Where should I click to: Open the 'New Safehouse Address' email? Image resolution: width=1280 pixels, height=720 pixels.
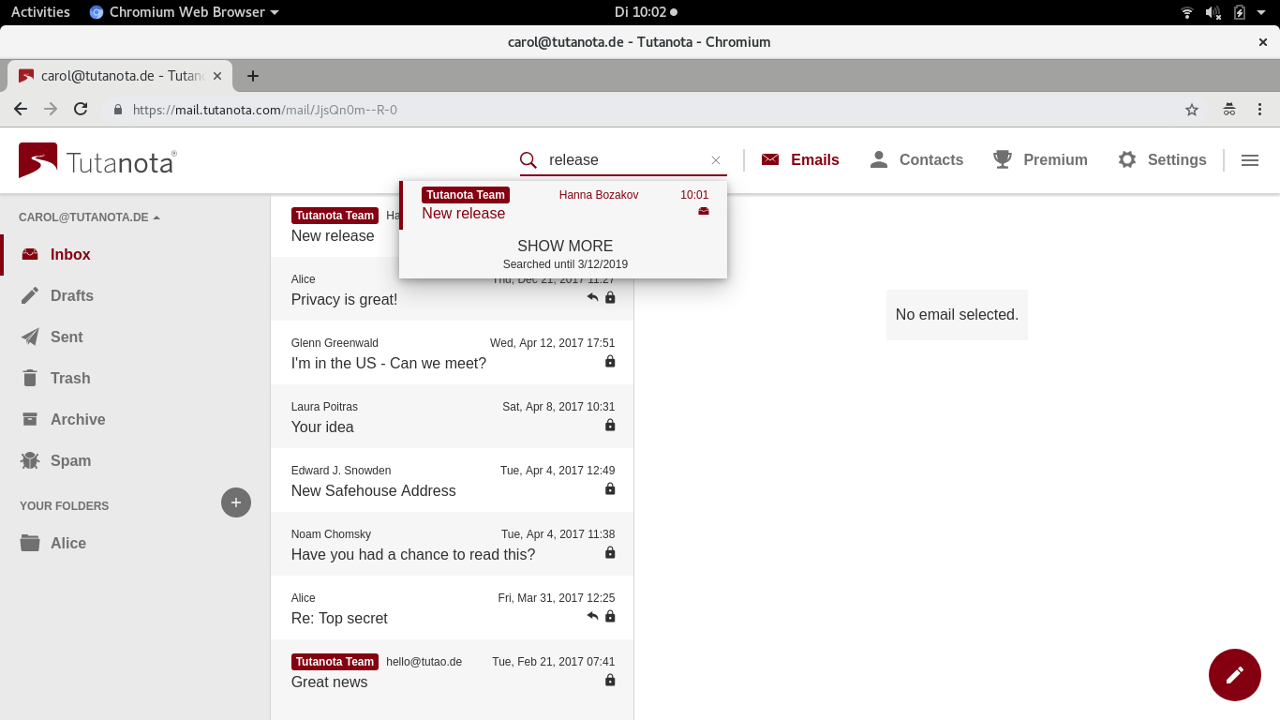(452, 481)
